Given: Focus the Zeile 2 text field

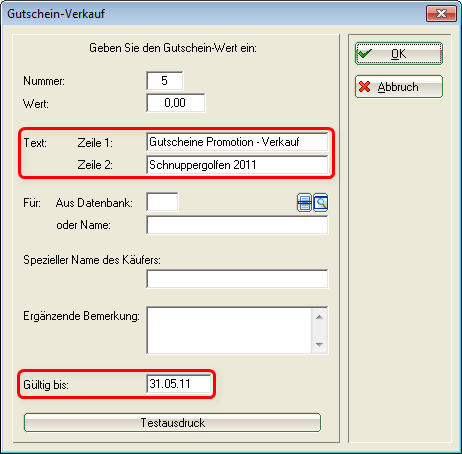Looking at the screenshot, I should (237, 165).
